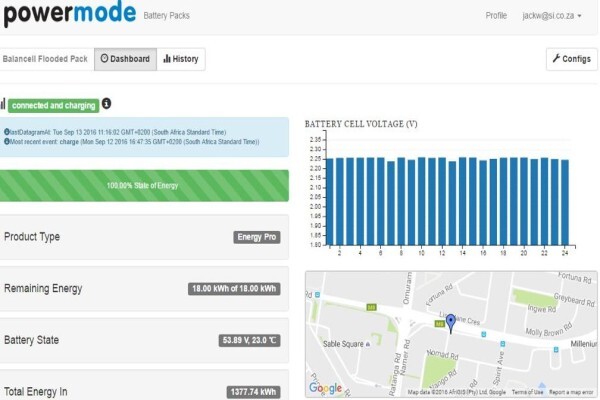Open the map Terms of Use link

527,392
